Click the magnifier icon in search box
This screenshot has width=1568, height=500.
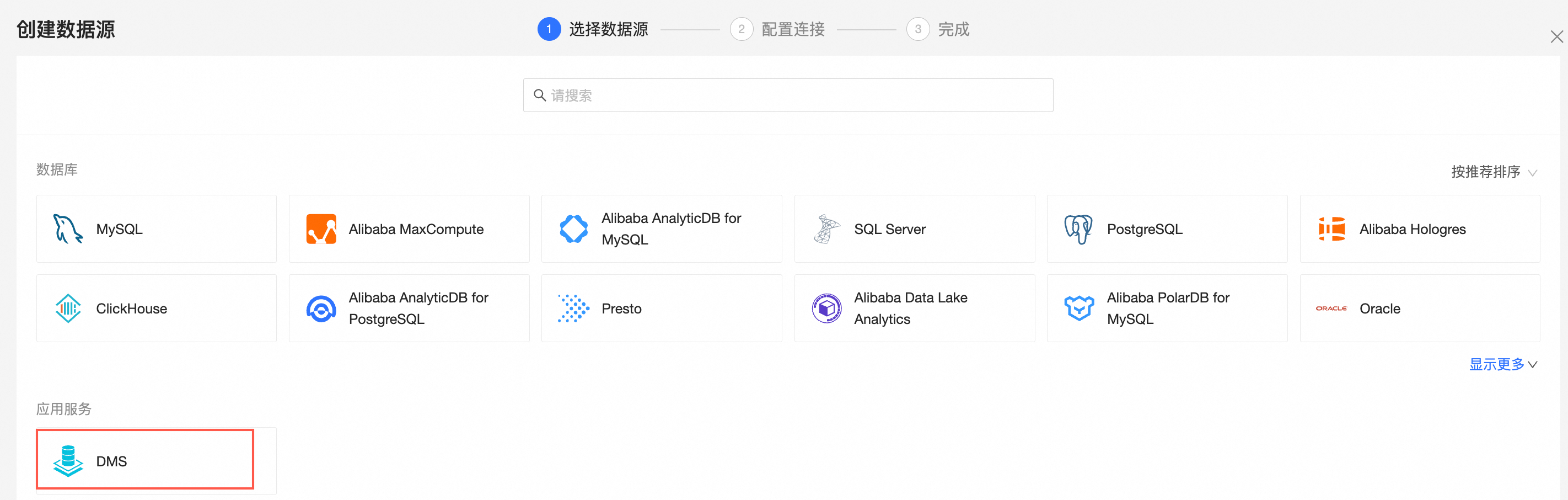point(539,95)
